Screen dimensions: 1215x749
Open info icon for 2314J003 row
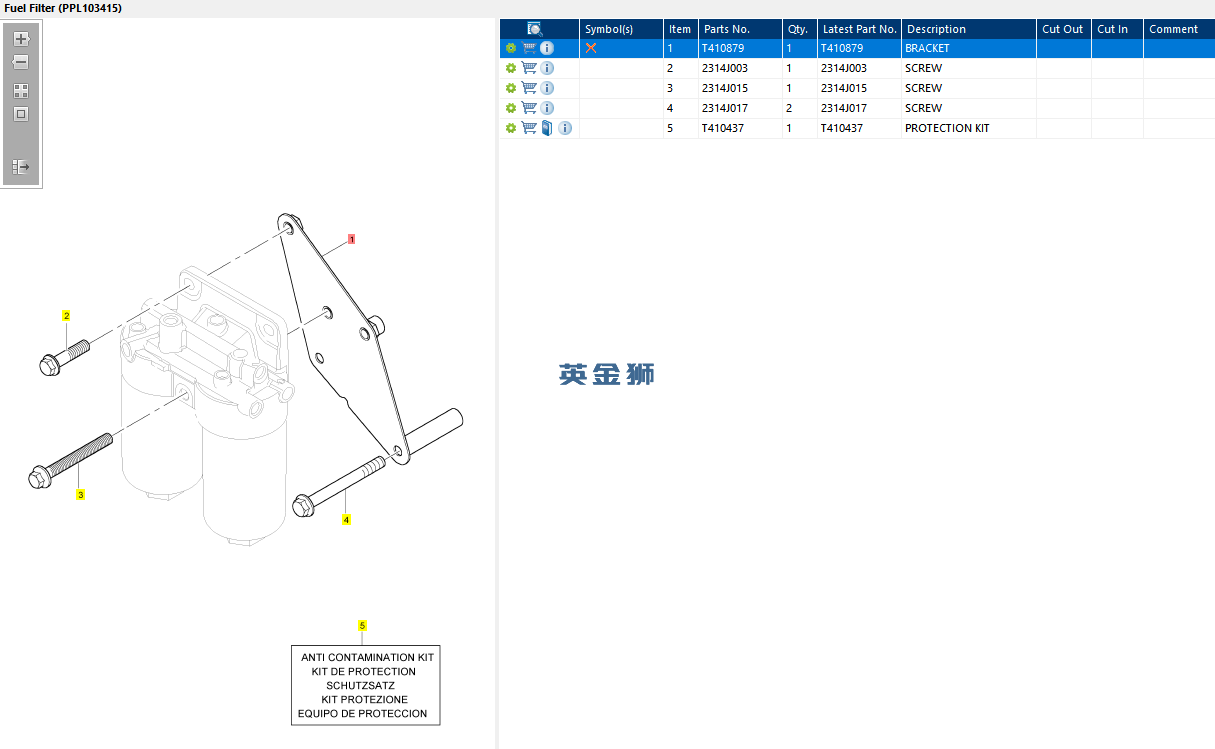click(547, 68)
